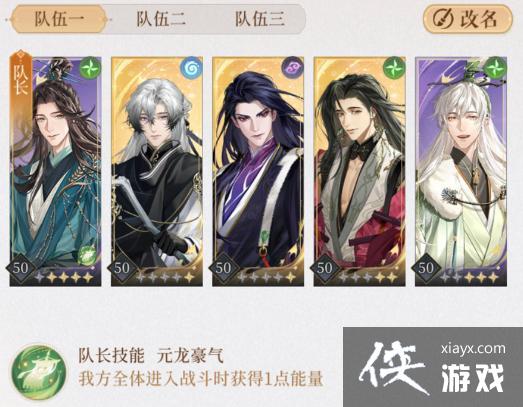Click the level 50 badge on second card

point(121,268)
